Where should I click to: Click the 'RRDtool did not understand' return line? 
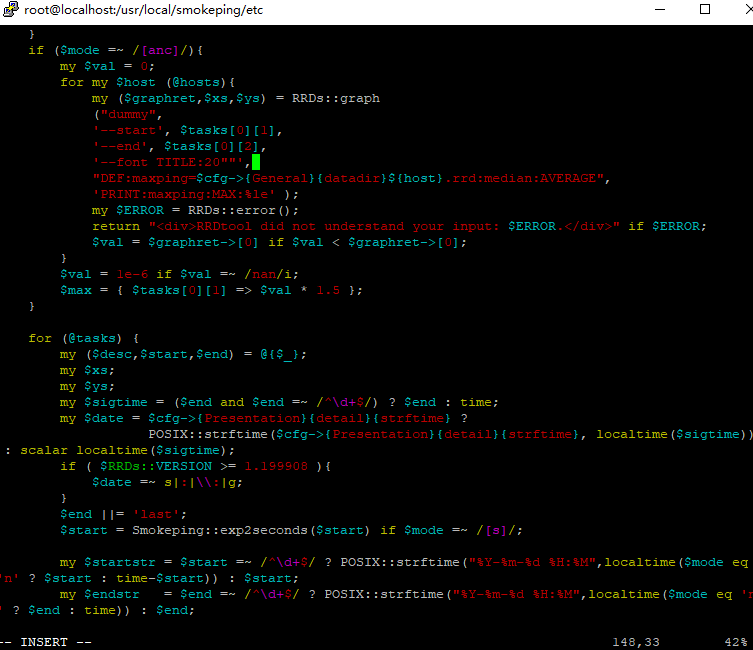point(399,226)
